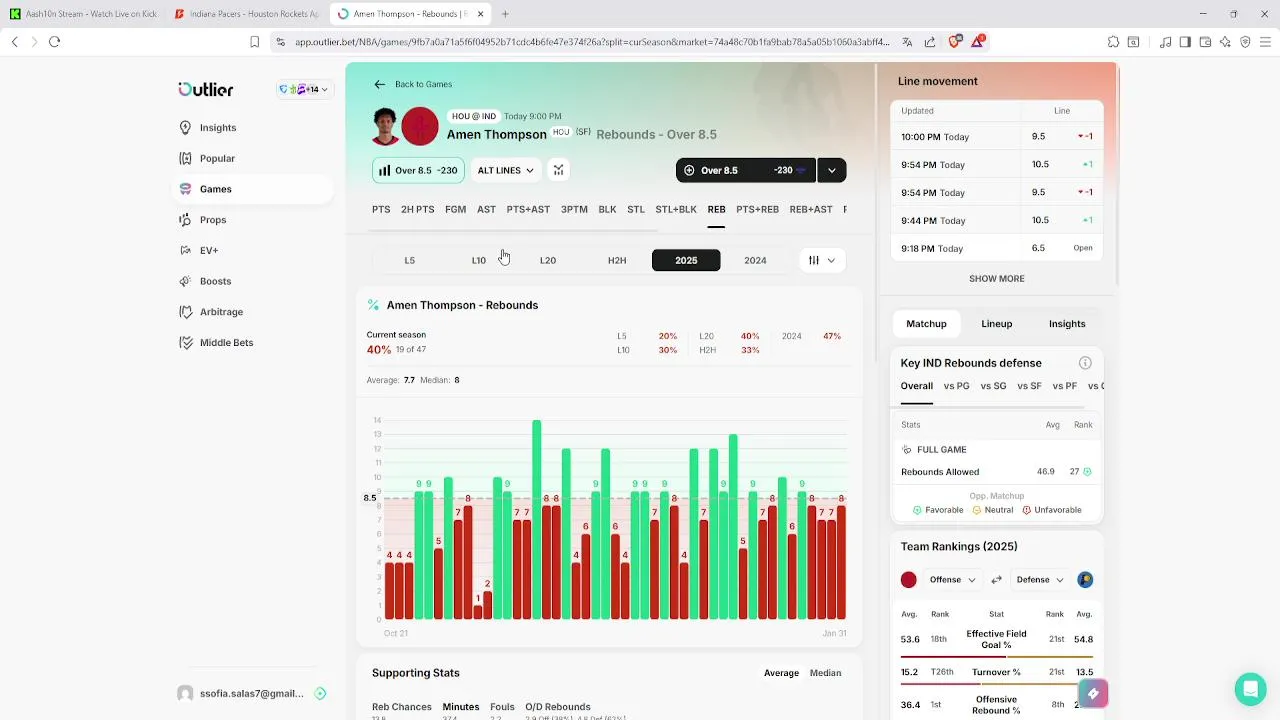Screen dimensions: 1280x720
Task: Select the 2025 season toggle
Action: 686,260
